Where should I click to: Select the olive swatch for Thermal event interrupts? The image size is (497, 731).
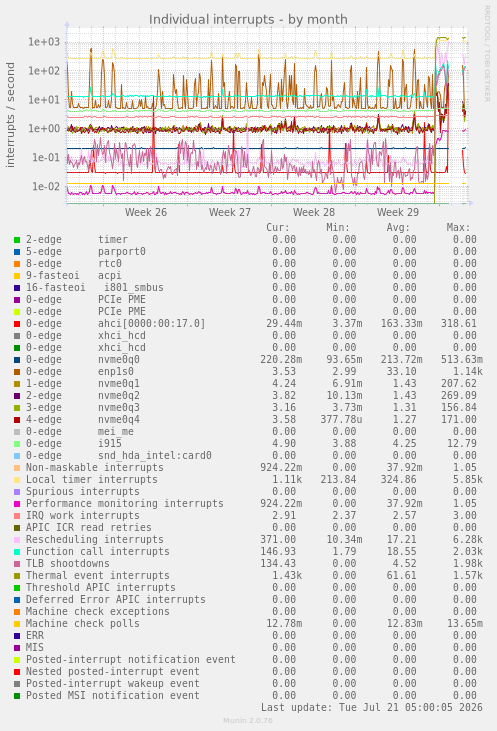(17, 576)
